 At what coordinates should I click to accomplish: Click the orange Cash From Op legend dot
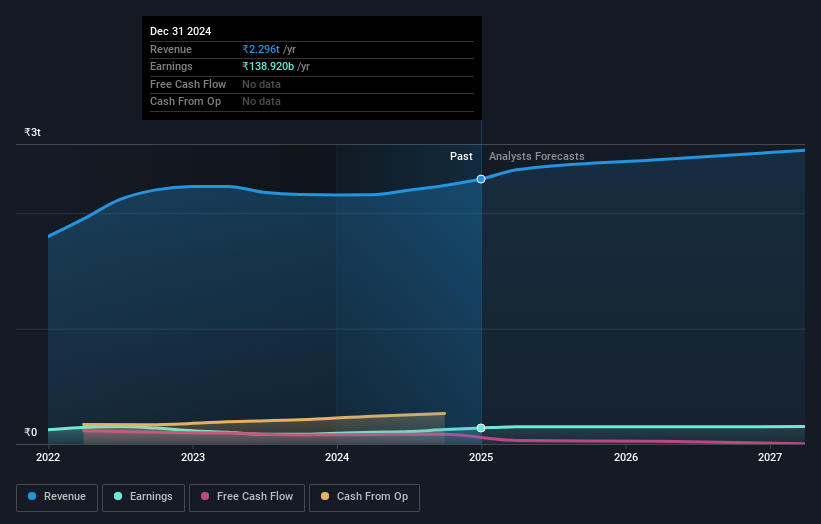pos(325,496)
